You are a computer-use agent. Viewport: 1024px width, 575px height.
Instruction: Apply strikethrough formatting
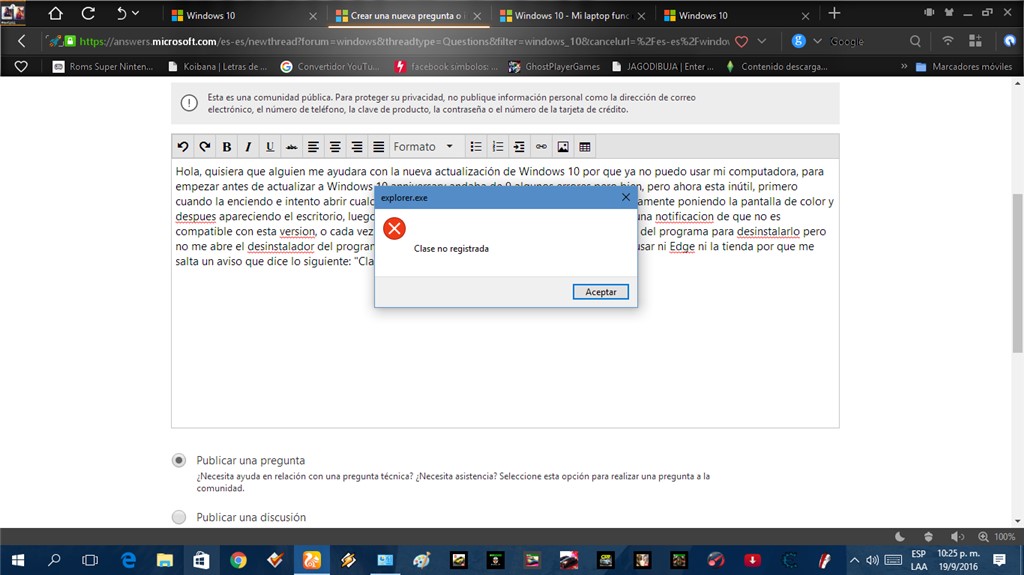point(291,147)
